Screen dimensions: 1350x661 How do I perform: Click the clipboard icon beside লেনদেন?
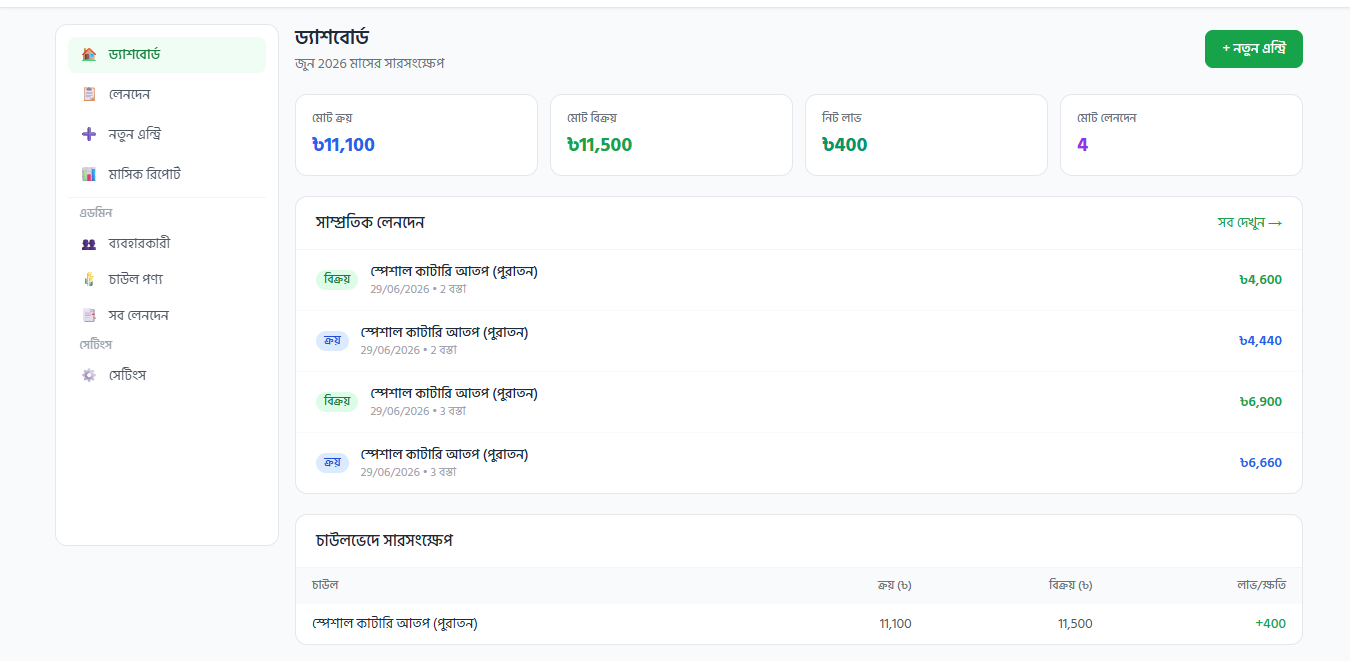click(x=89, y=94)
